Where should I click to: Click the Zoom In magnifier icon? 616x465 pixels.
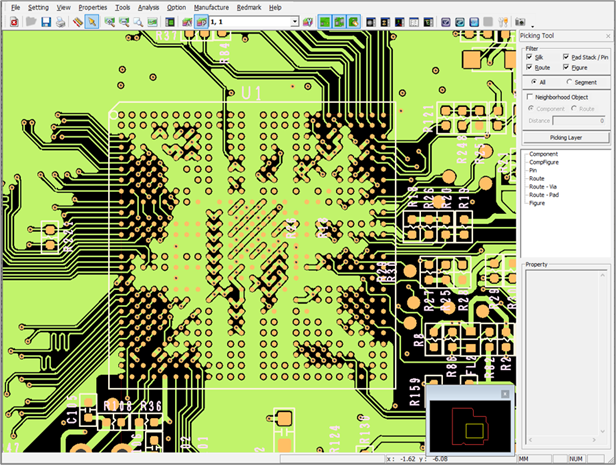108,21
